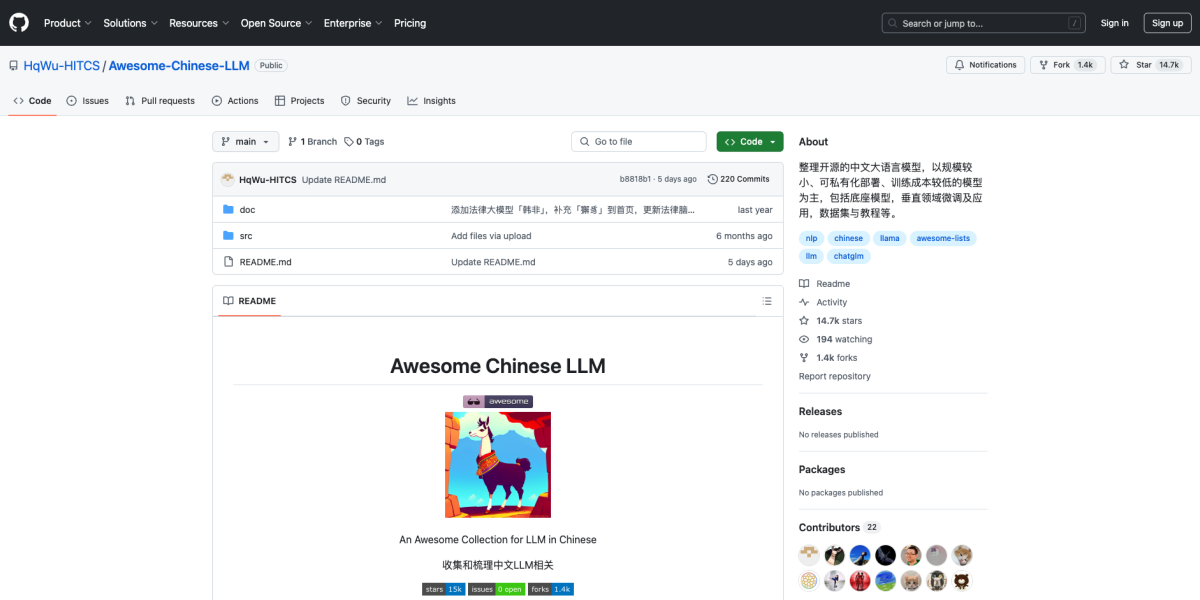Click the Go to file search box

[638, 141]
